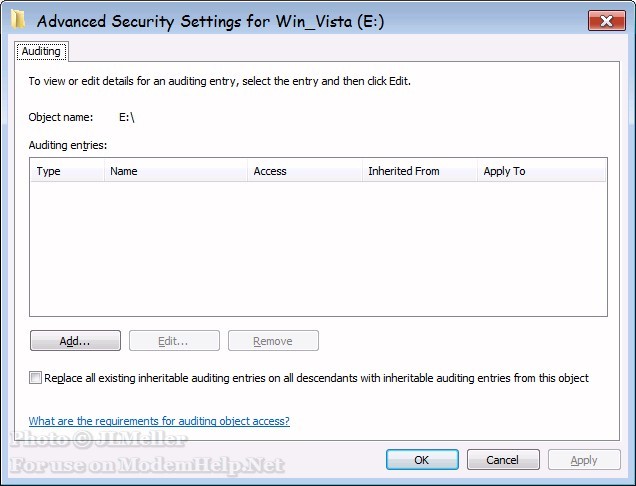636x486 pixels.
Task: Click the Auditing entries label
Action: 67,145
